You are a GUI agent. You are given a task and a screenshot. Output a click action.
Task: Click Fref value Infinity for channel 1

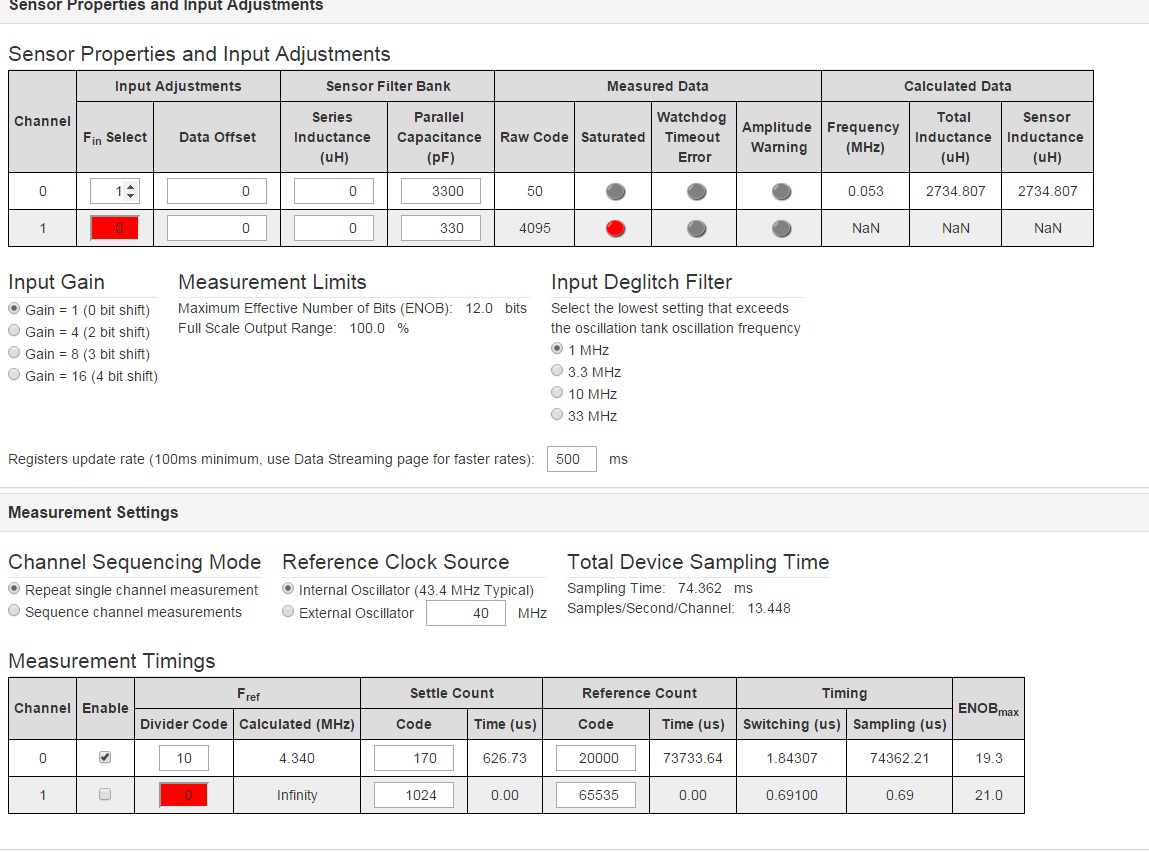click(297, 795)
